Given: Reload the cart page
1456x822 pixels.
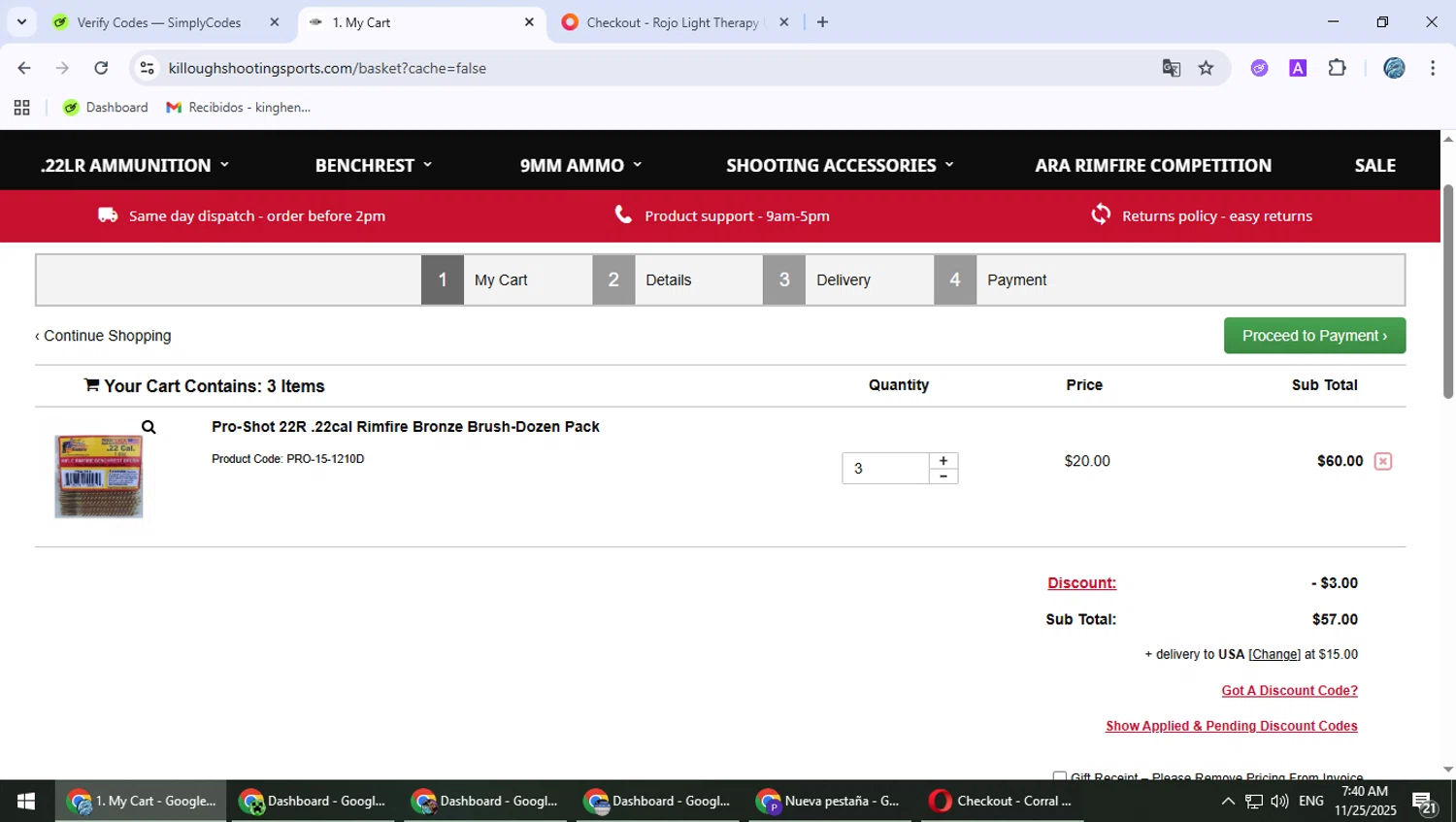Looking at the screenshot, I should point(101,68).
